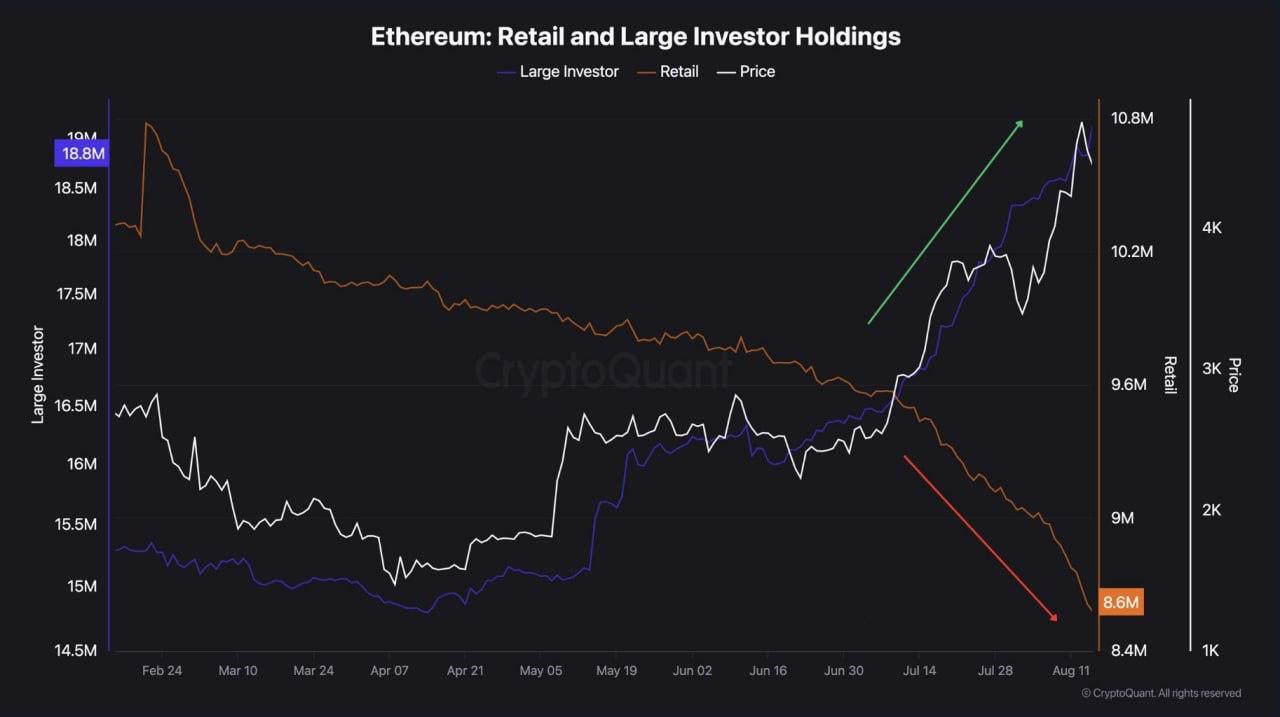Click the 10.8M retail axis tick
The width and height of the screenshot is (1280, 717).
[x=1132, y=118]
